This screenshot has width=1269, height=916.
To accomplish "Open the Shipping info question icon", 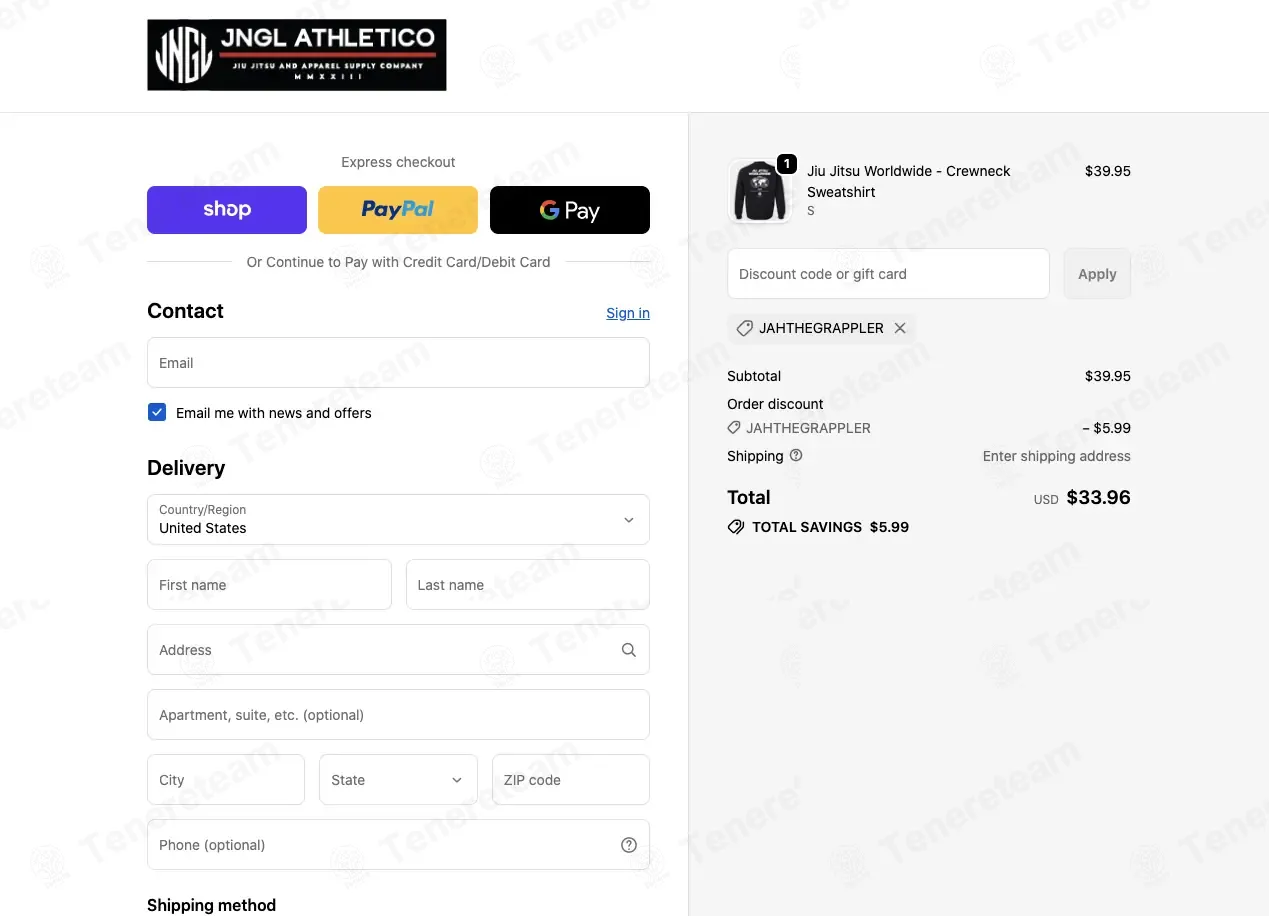I will pos(796,455).
